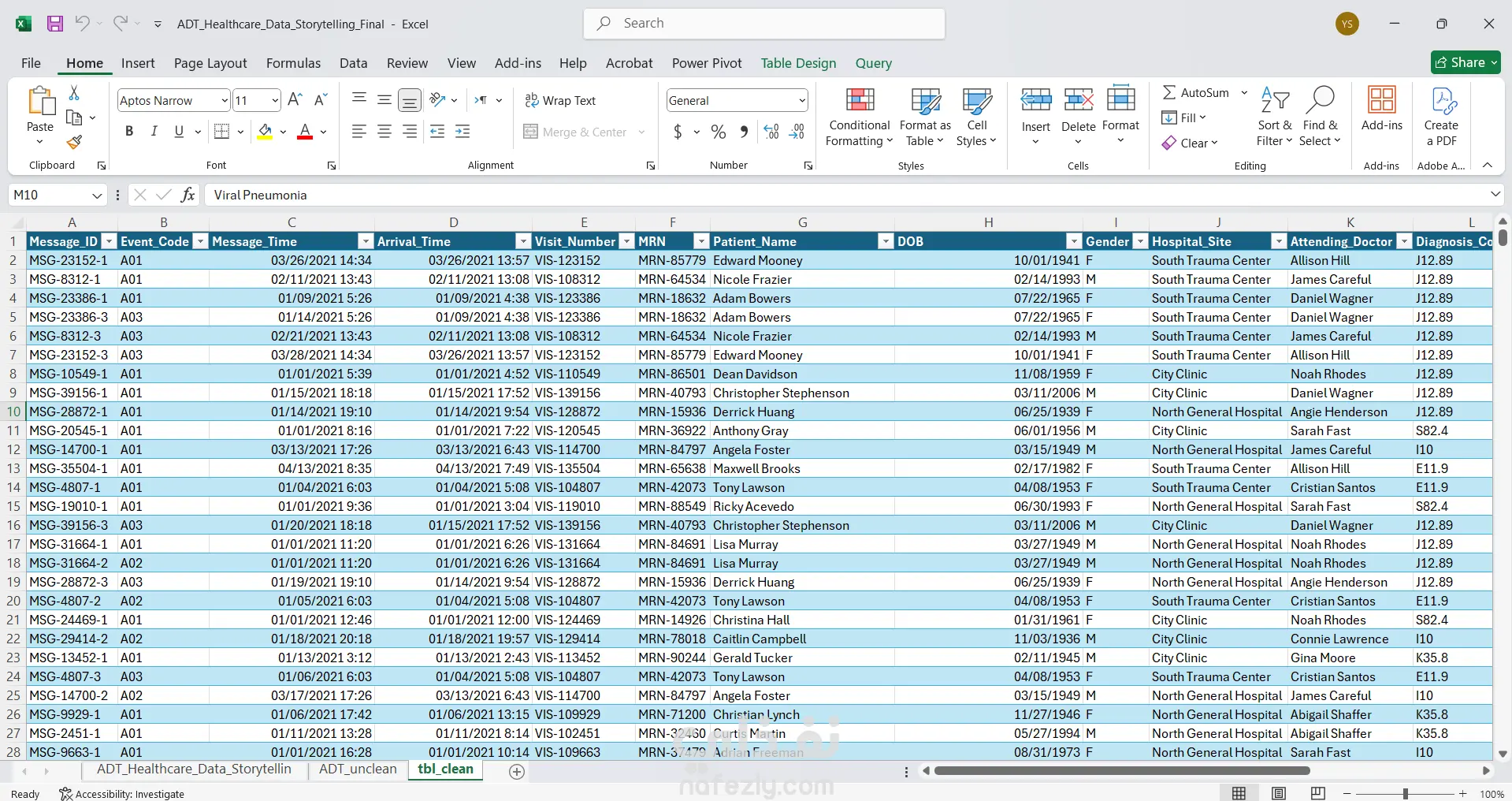The image size is (1512, 801).
Task: Toggle Wrap Text for the cell
Action: 560,100
